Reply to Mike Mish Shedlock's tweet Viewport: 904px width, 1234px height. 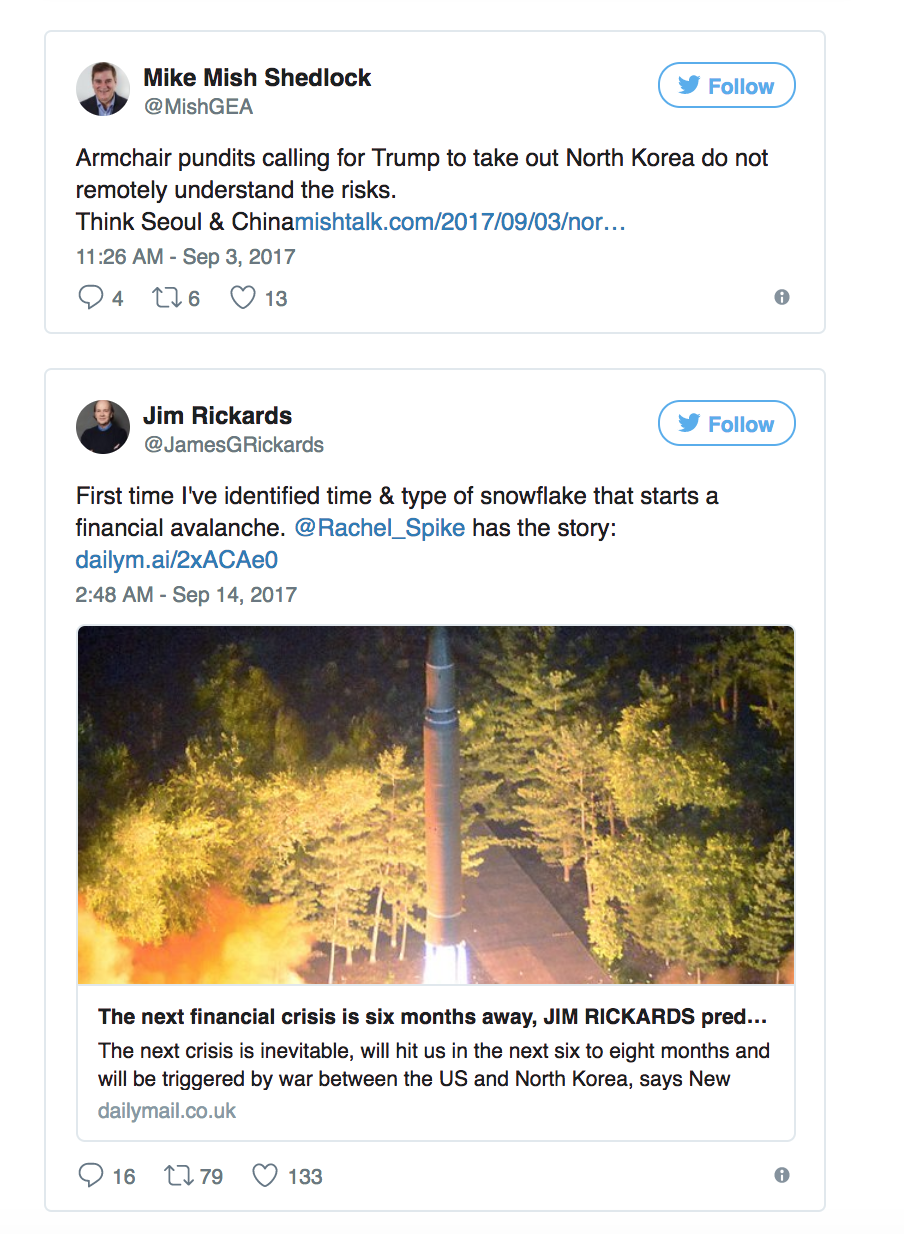[x=91, y=298]
